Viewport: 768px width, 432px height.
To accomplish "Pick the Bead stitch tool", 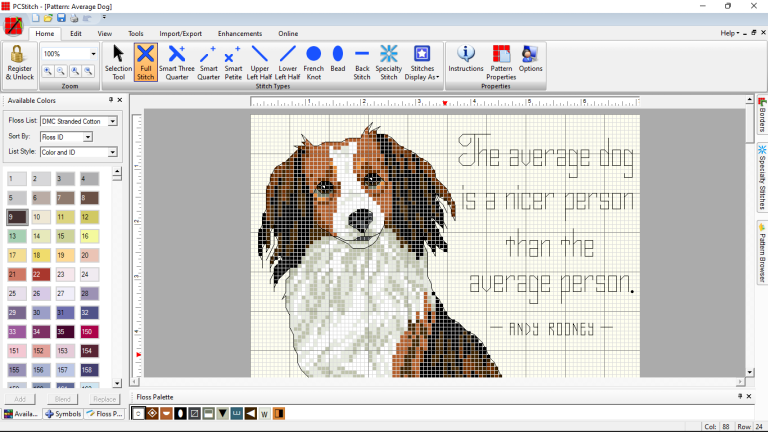I will click(x=338, y=62).
